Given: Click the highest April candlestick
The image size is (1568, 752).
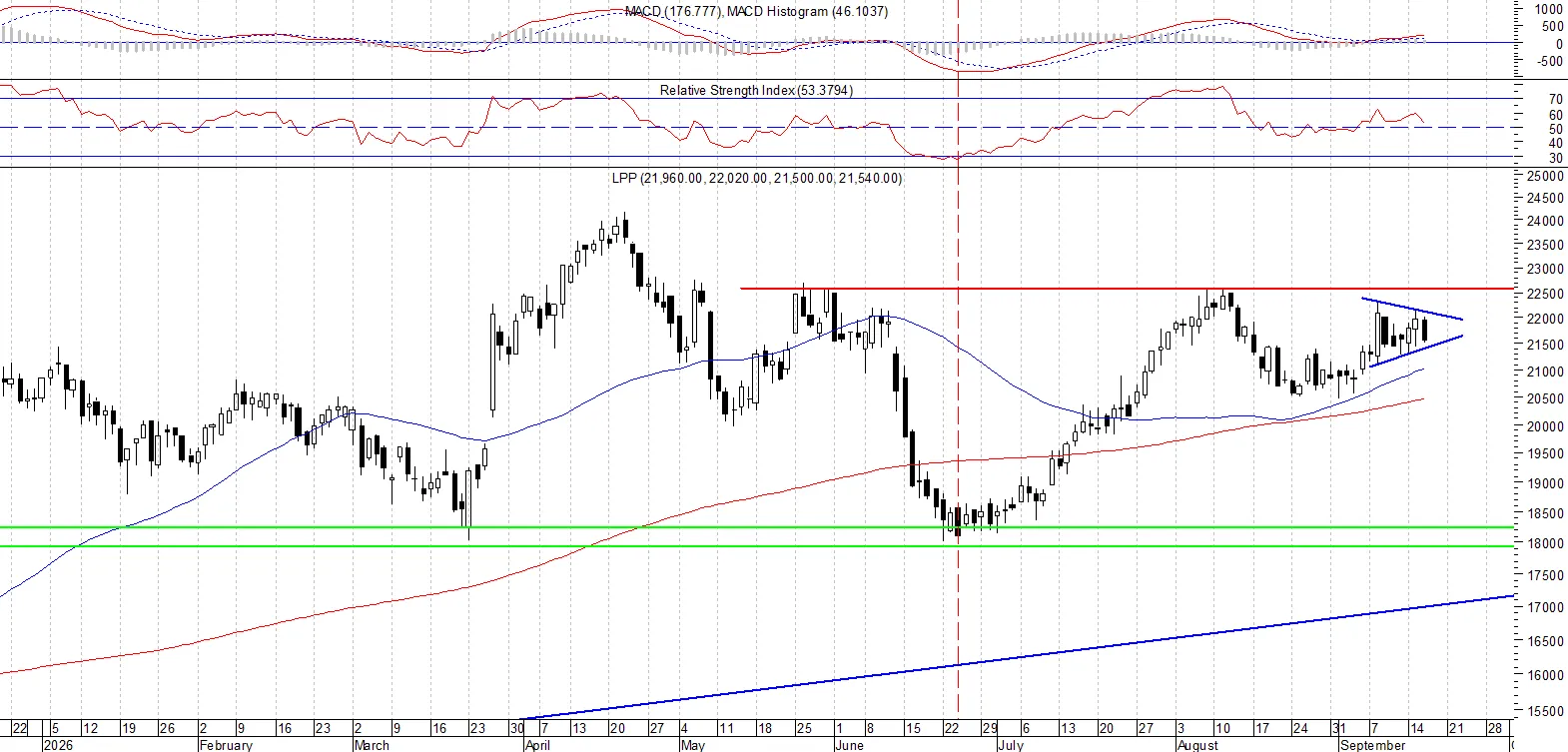Looking at the screenshot, I should click(625, 230).
